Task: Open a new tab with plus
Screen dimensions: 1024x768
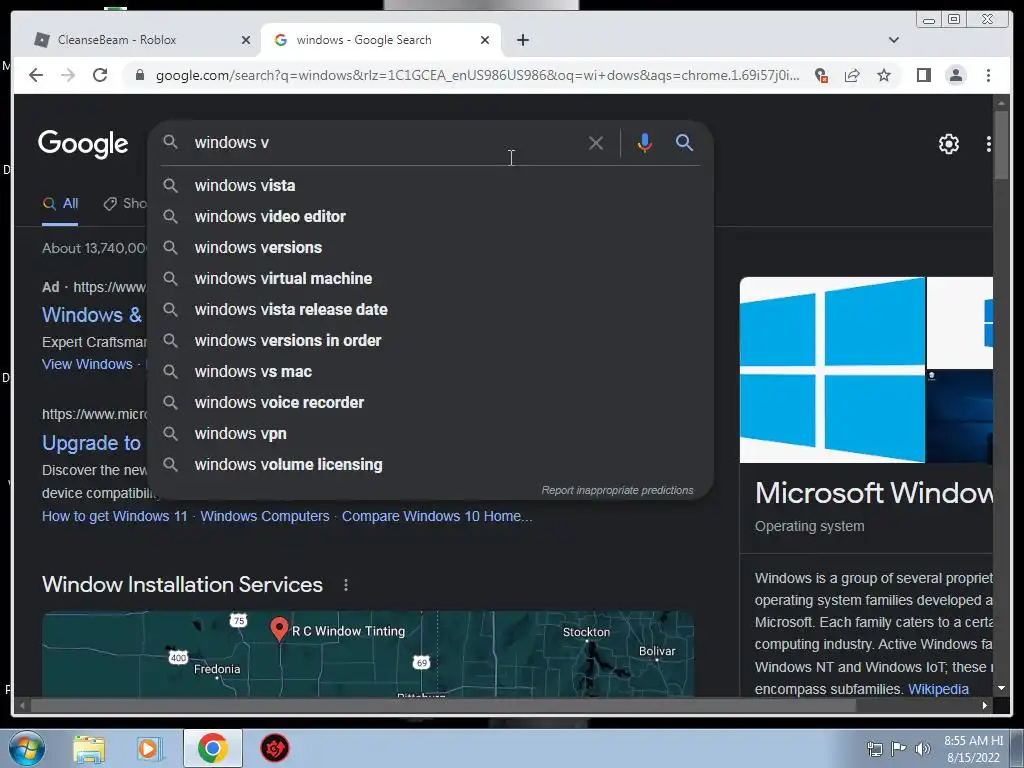Action: (x=522, y=40)
